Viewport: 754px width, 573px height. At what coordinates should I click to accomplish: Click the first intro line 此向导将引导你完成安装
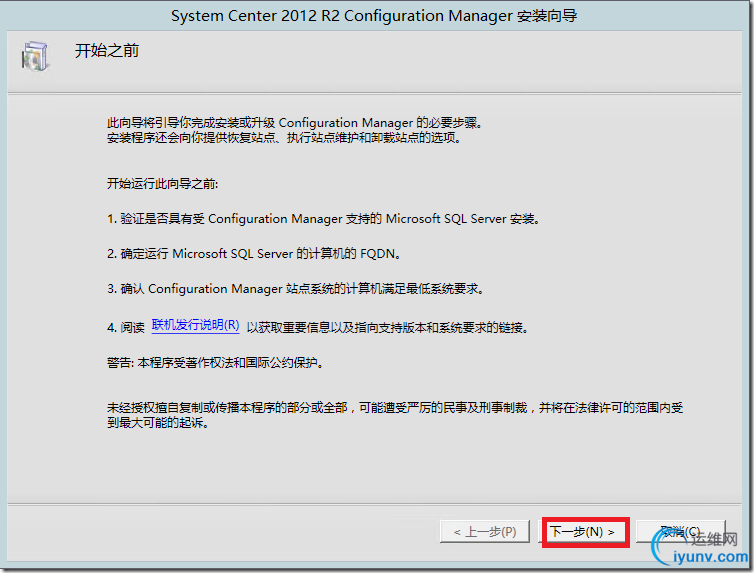(294, 123)
